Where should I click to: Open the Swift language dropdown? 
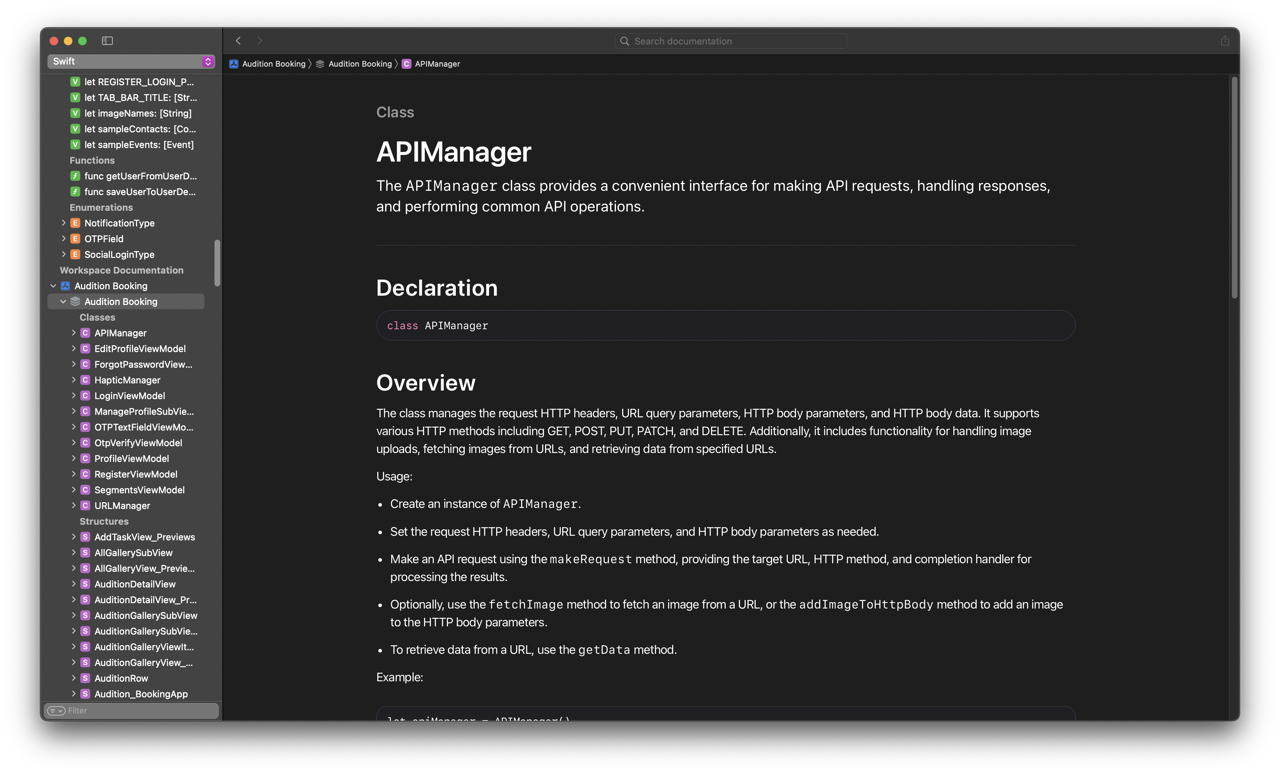(x=131, y=61)
